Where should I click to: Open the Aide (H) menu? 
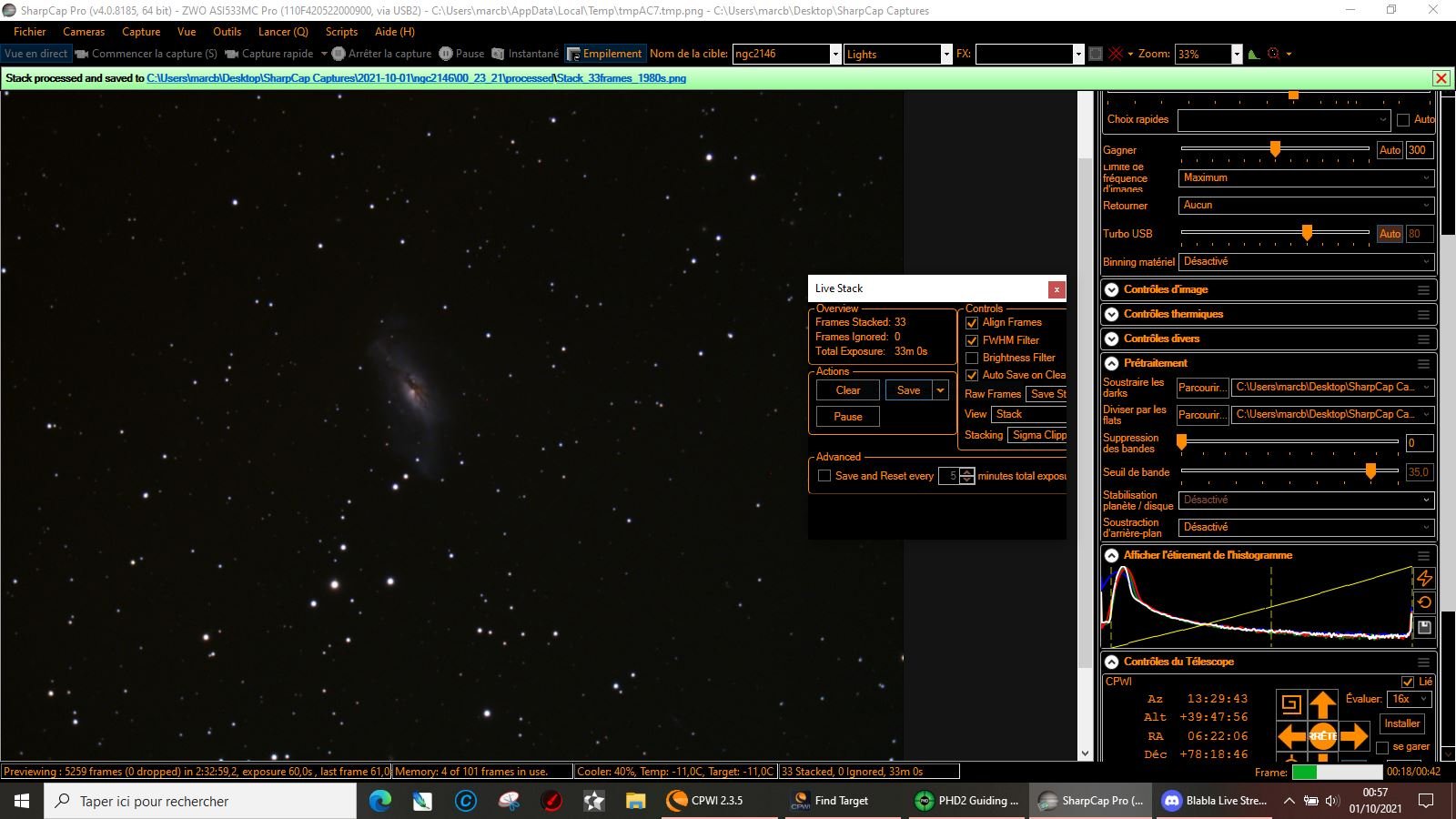[x=395, y=31]
